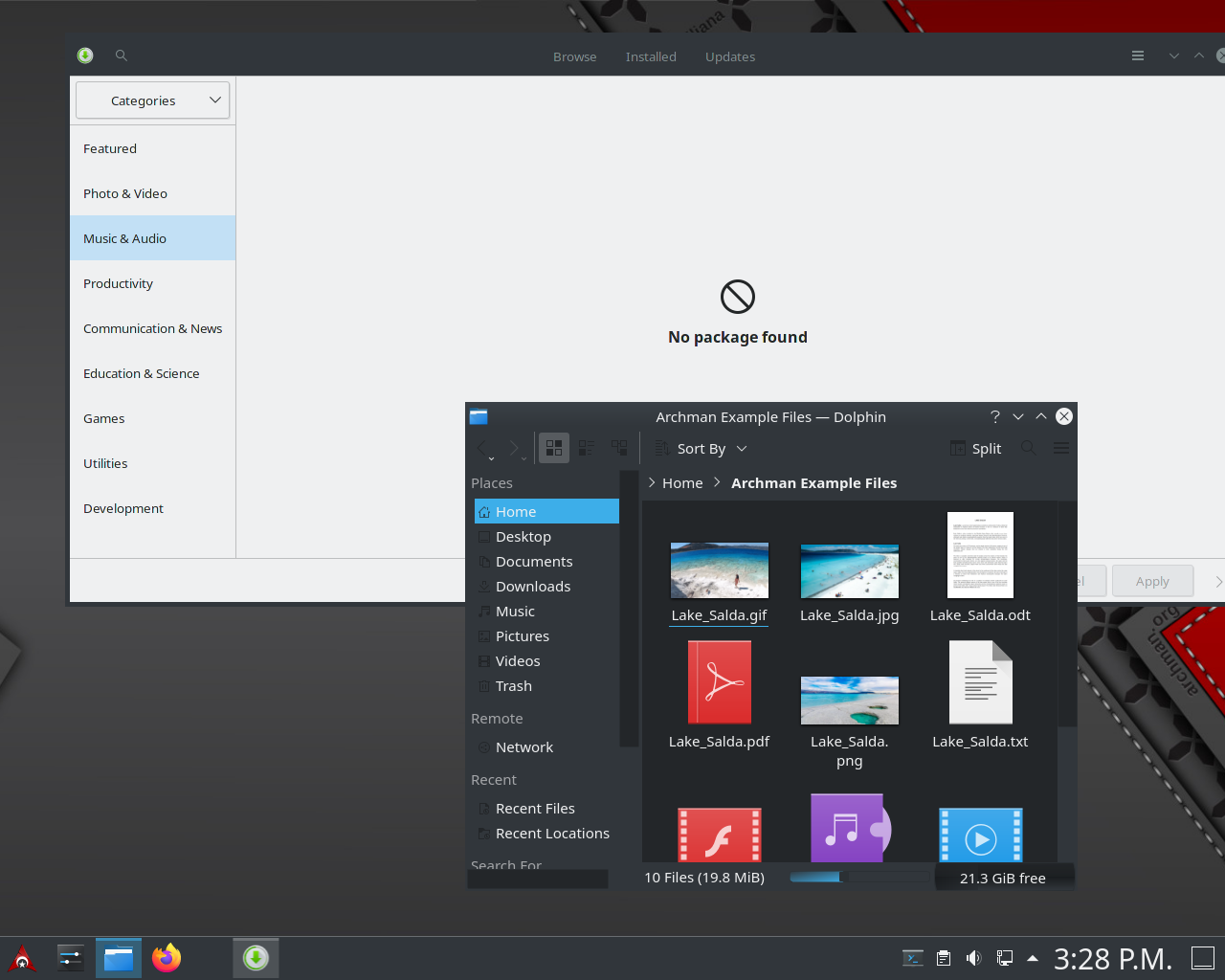Click the network connection tray icon
Screen dimensions: 1225x980
tap(1004, 958)
